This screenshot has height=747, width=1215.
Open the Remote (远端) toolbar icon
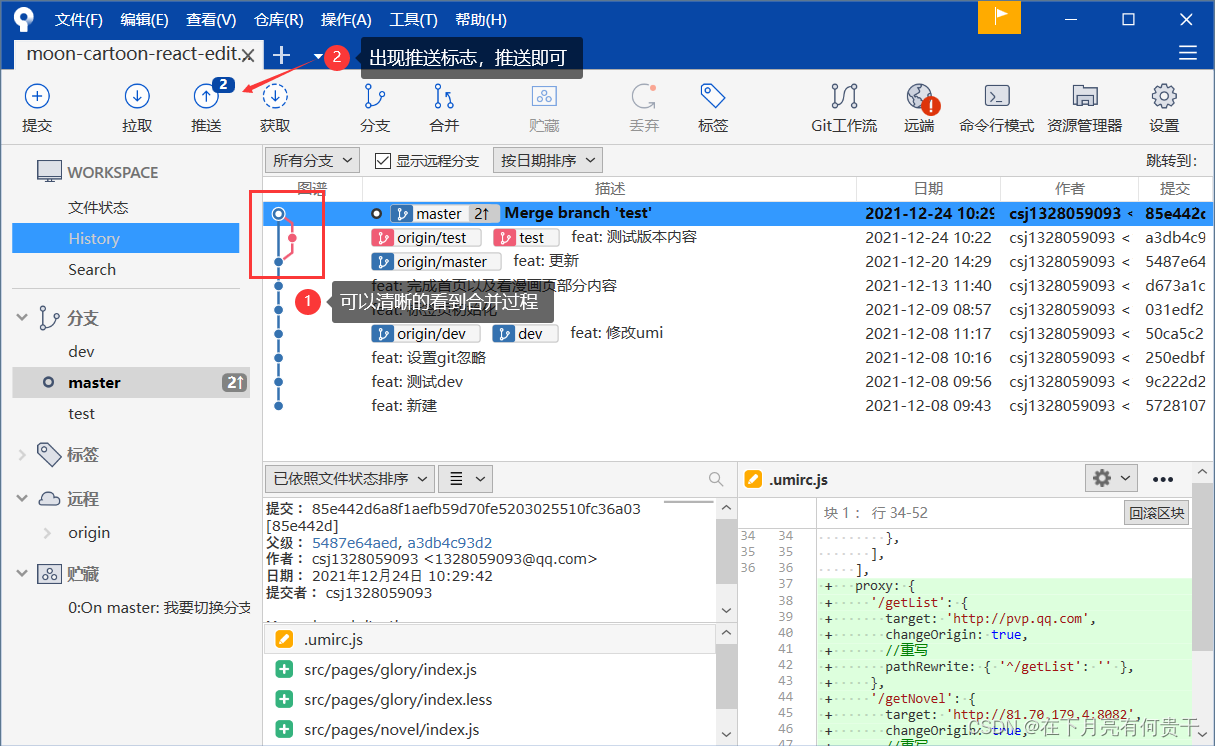[x=919, y=96]
